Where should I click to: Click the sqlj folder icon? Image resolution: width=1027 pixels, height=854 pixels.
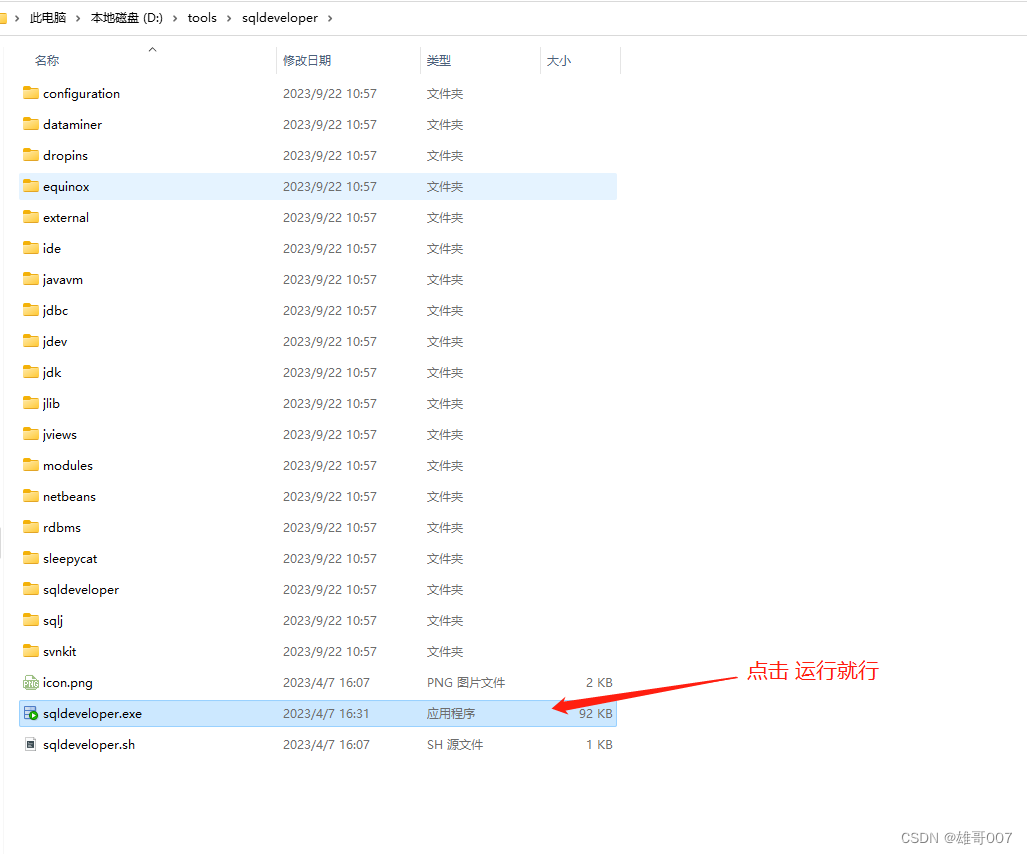pos(31,620)
